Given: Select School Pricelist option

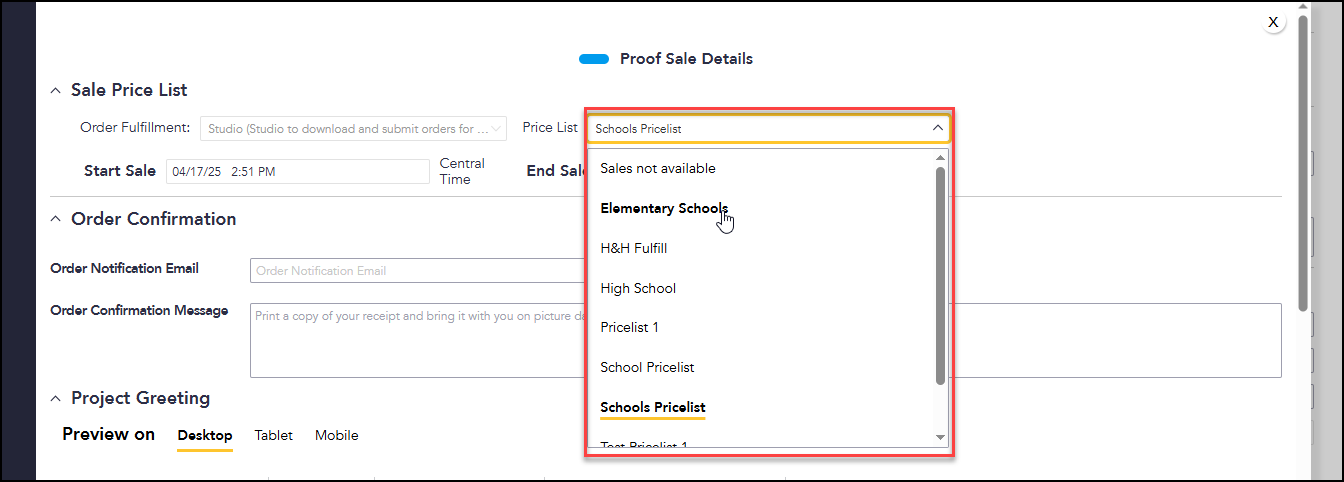Looking at the screenshot, I should point(647,367).
